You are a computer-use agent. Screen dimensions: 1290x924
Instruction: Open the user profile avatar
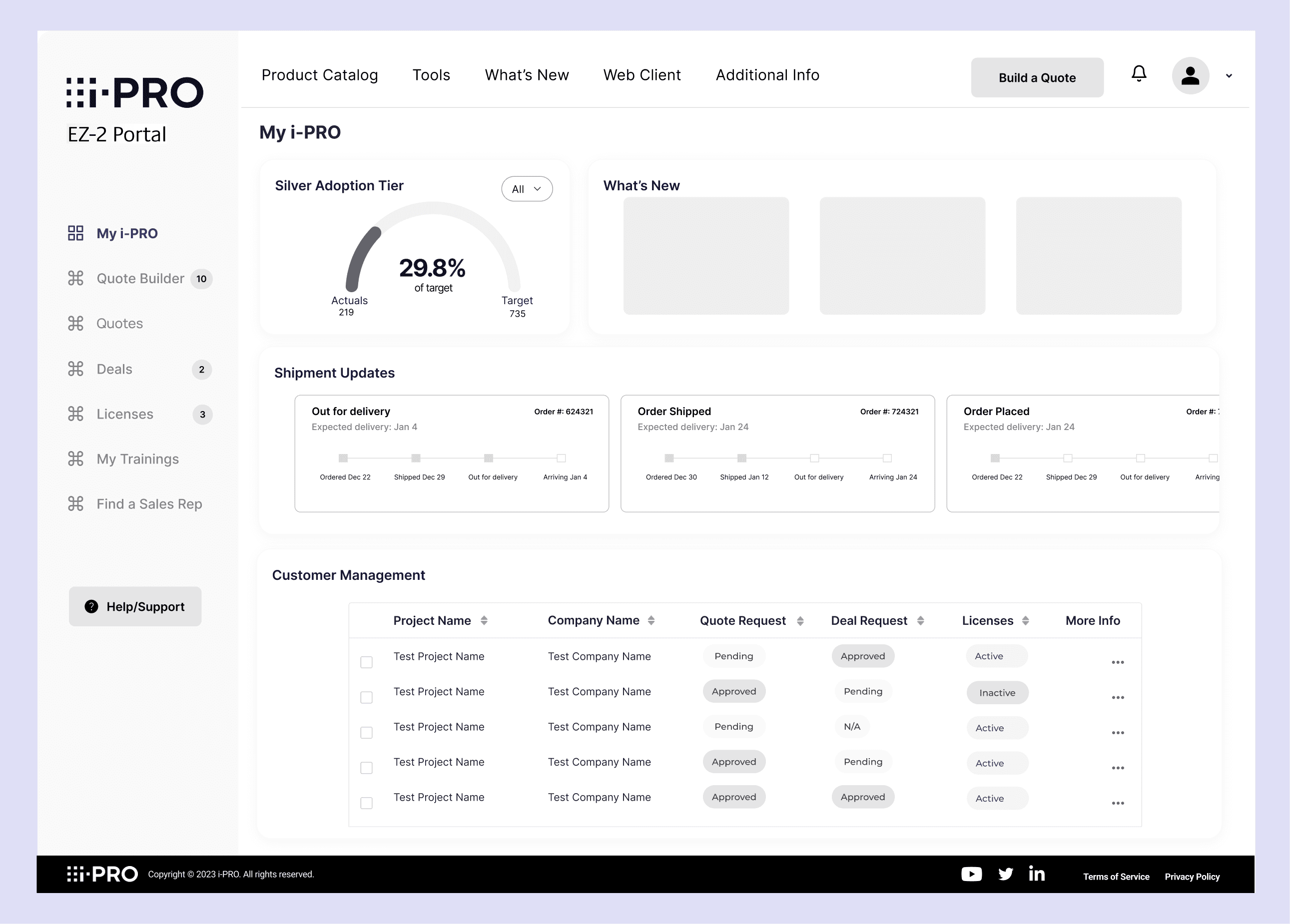click(x=1190, y=75)
